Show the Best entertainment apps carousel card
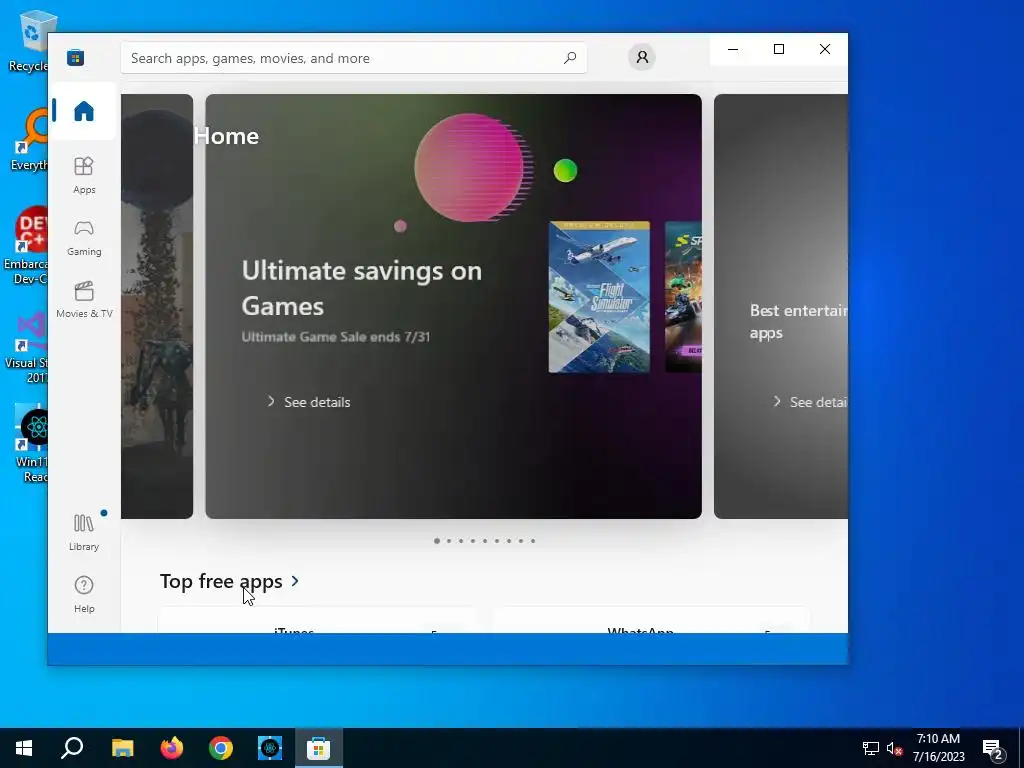1024x768 pixels. point(781,306)
